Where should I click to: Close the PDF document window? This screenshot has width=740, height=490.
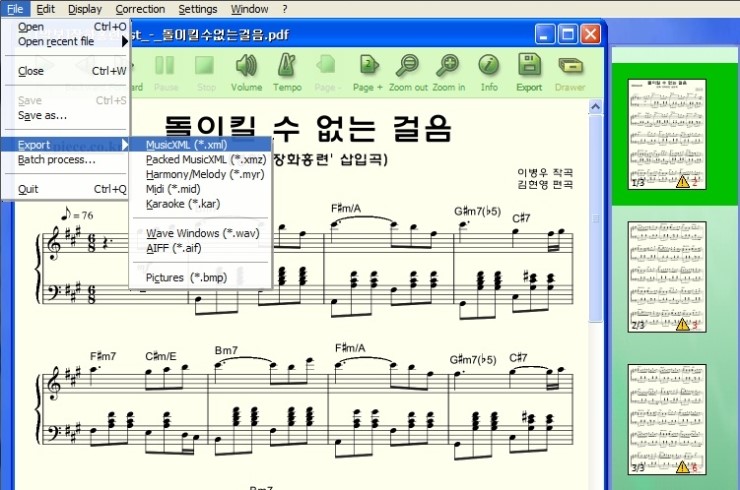click(590, 34)
